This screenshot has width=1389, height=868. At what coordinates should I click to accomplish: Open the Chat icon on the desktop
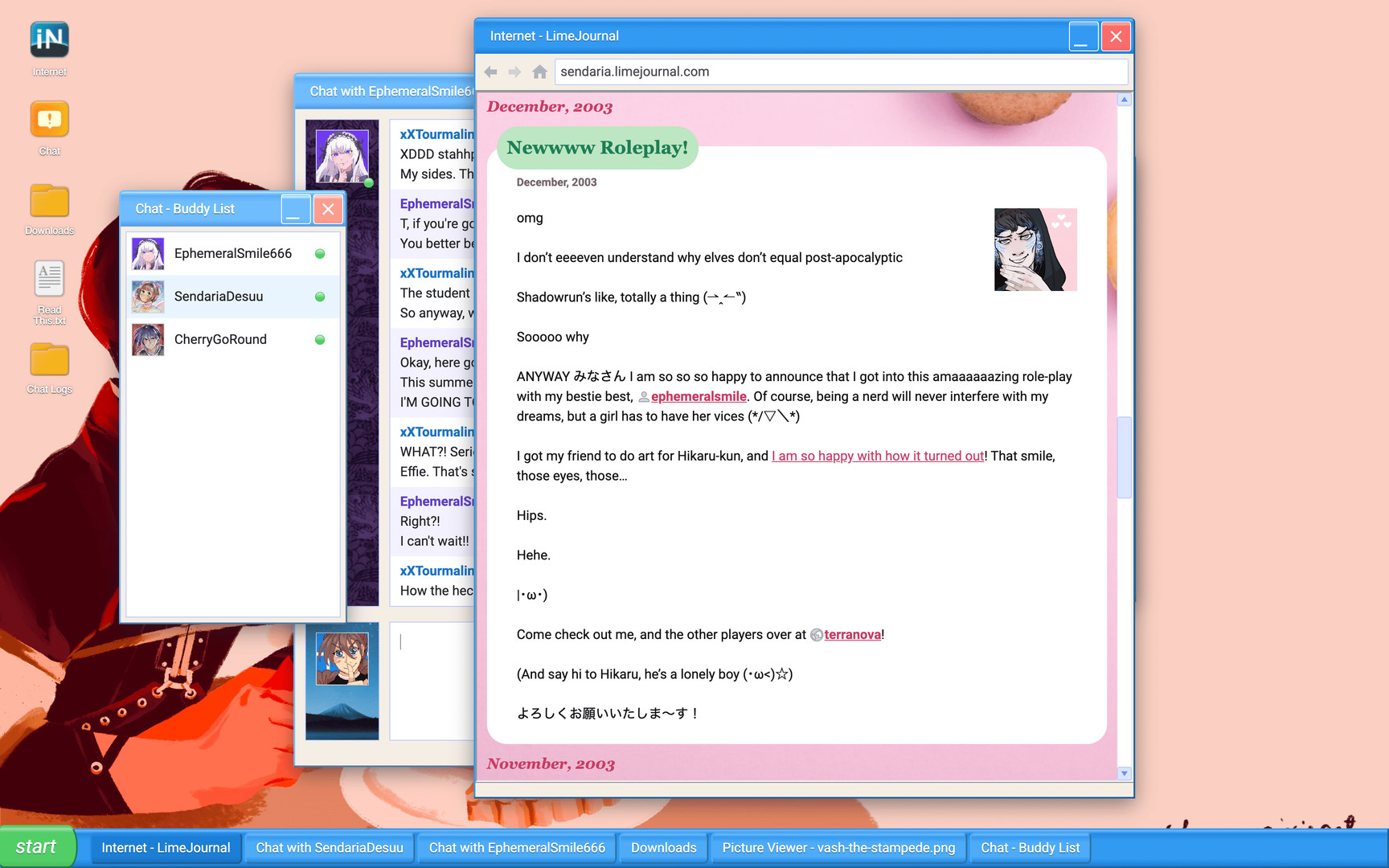[x=48, y=119]
